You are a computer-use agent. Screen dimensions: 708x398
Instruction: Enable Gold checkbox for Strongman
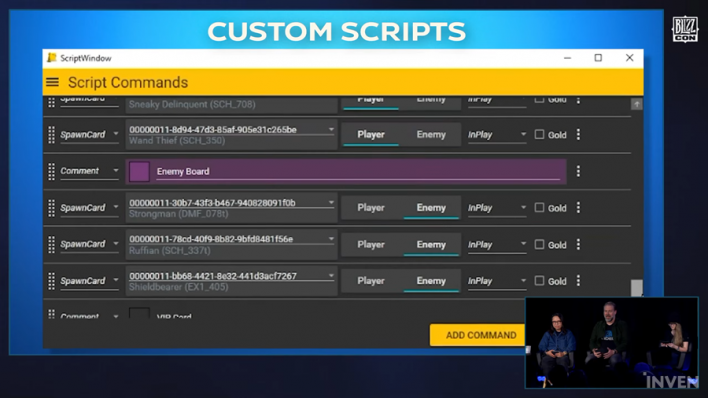[x=539, y=207]
